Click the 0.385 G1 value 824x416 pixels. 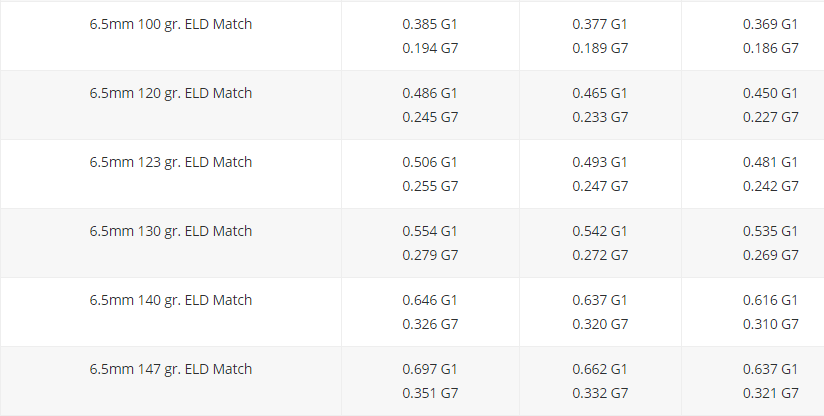(430, 24)
